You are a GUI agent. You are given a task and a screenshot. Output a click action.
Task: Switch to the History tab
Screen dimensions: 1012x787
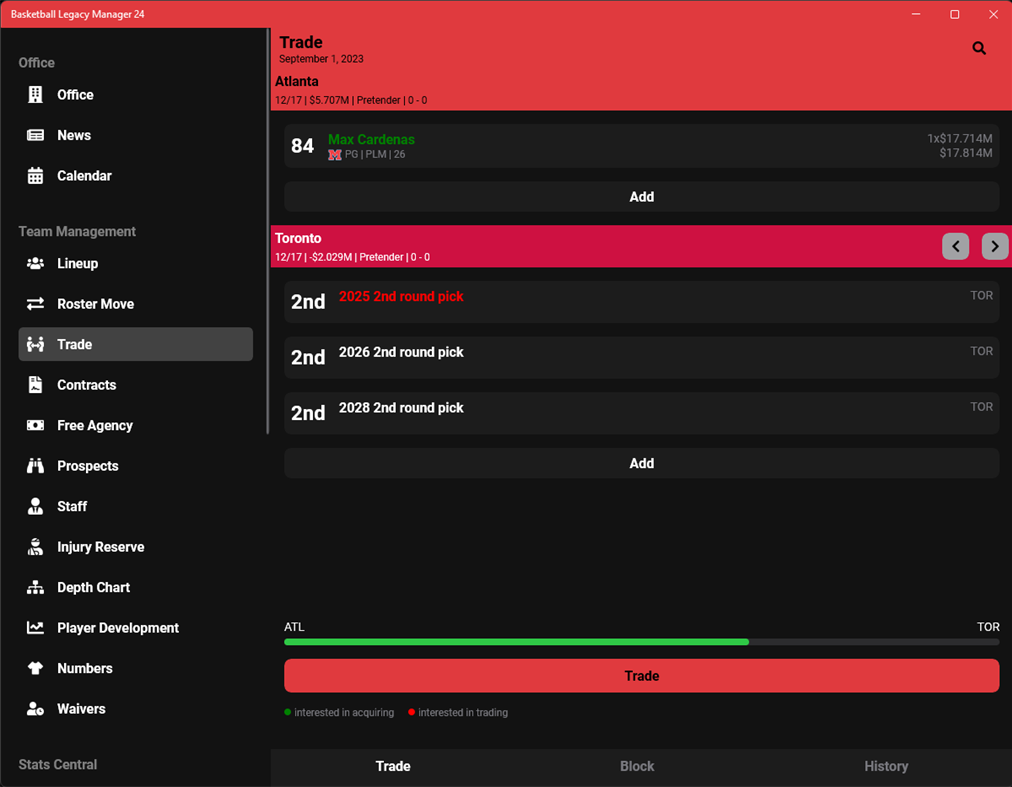pyautogui.click(x=886, y=766)
